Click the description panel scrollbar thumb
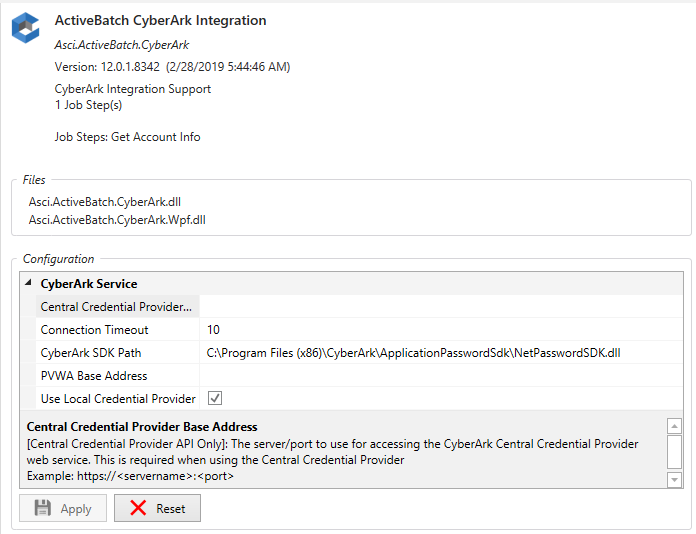The height and width of the screenshot is (534, 696). click(x=675, y=450)
